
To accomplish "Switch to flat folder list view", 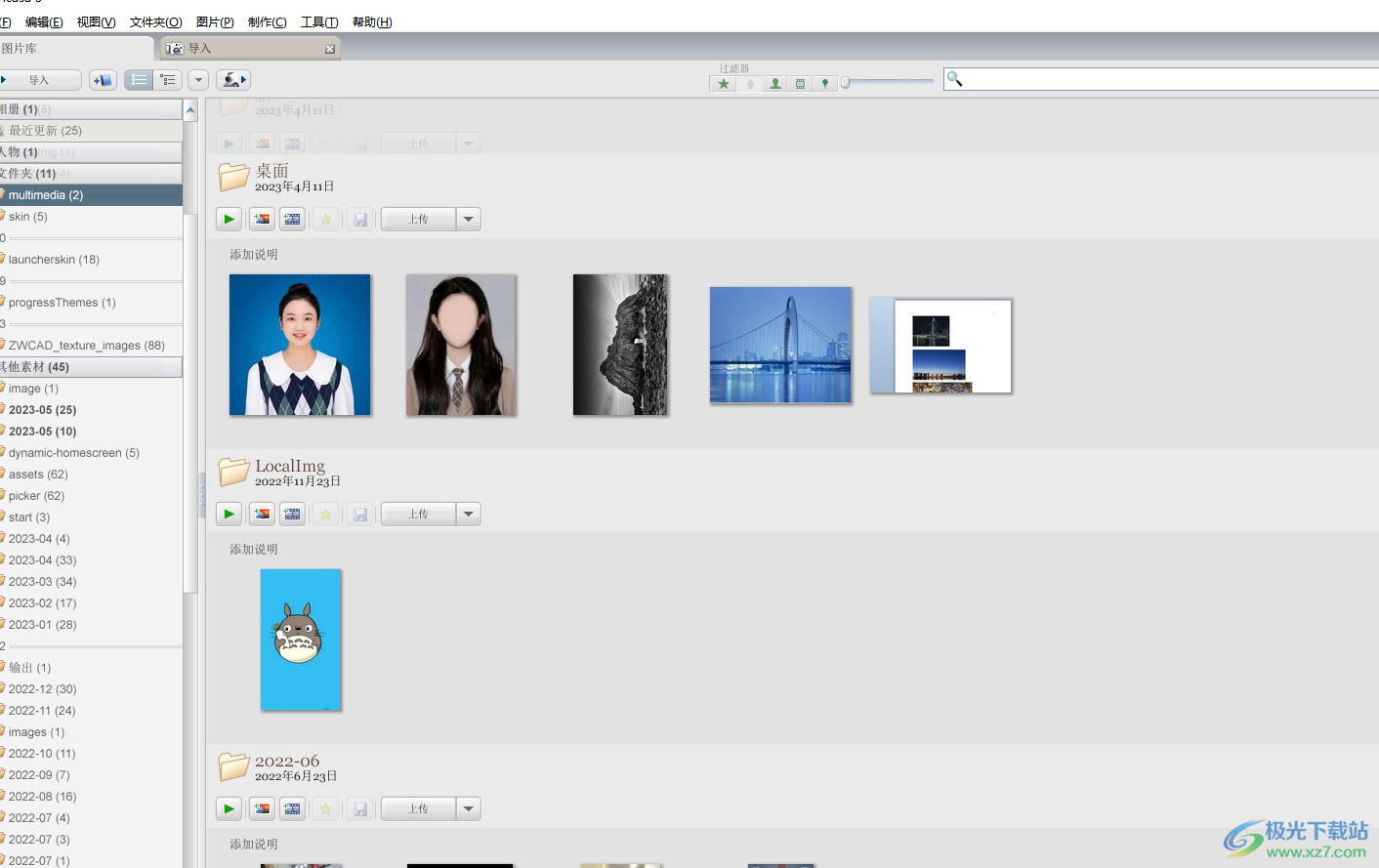I will coord(139,80).
